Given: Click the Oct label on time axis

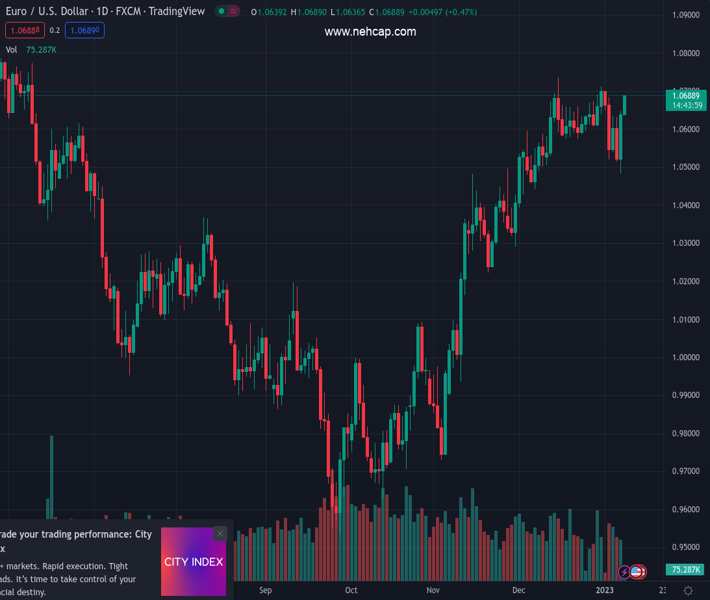Looking at the screenshot, I should [351, 591].
